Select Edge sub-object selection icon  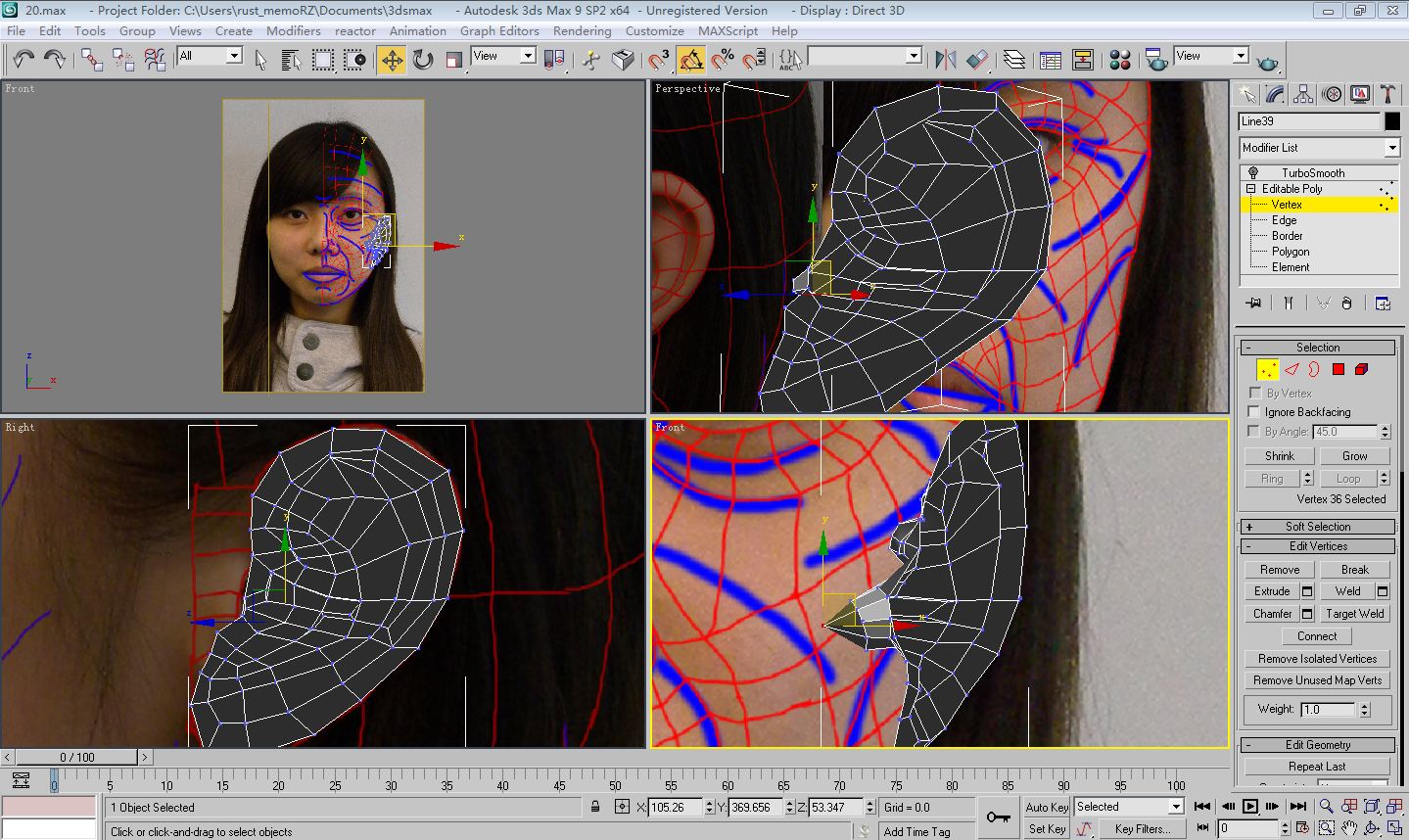pos(1292,369)
